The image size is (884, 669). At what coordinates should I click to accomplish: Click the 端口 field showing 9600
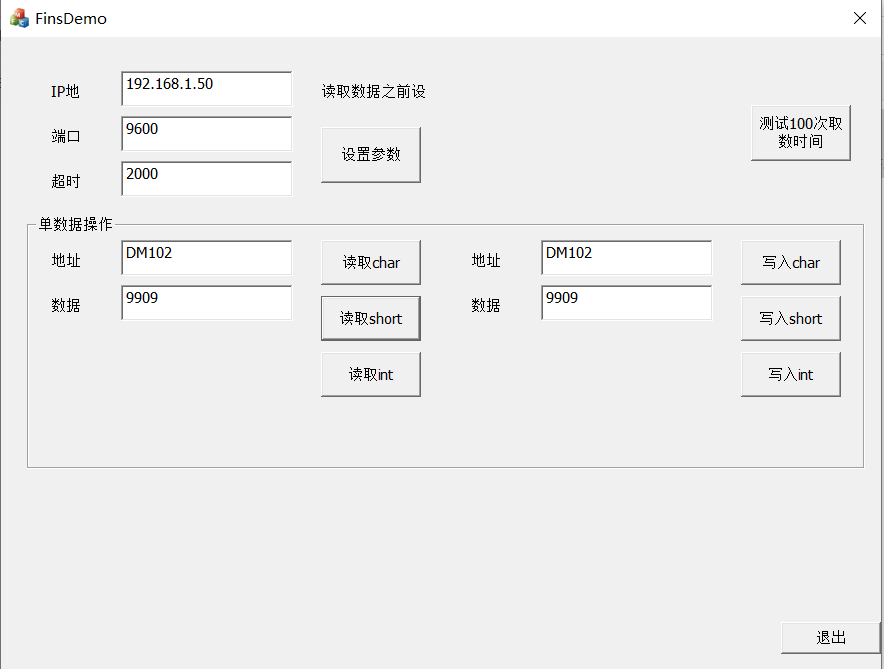(x=205, y=133)
